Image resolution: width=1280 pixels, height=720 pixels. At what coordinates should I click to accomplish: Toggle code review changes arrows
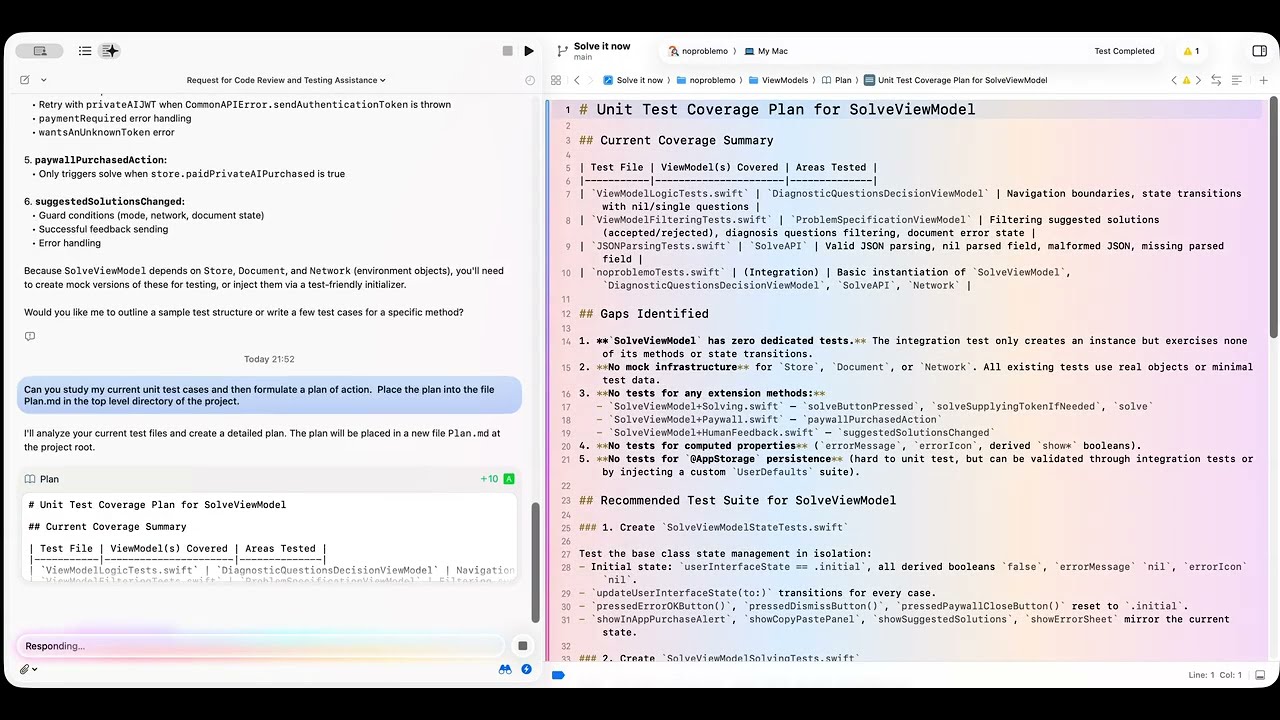coord(1216,80)
